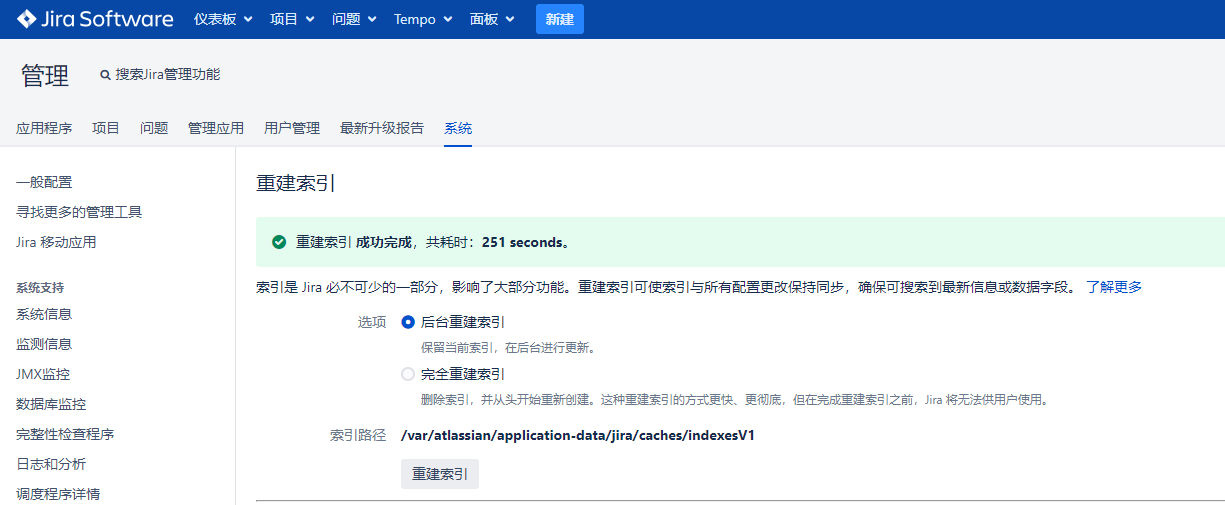Open 寻找更多的管理工具 in the sidebar
This screenshot has width=1225, height=505.
coord(79,212)
